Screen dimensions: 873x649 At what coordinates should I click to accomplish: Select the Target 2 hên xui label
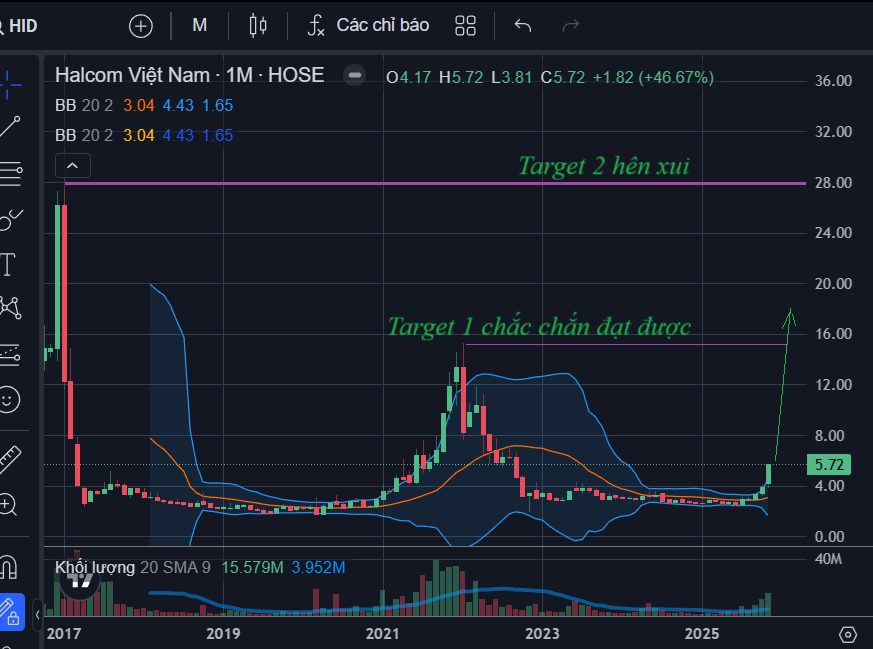pyautogui.click(x=604, y=166)
